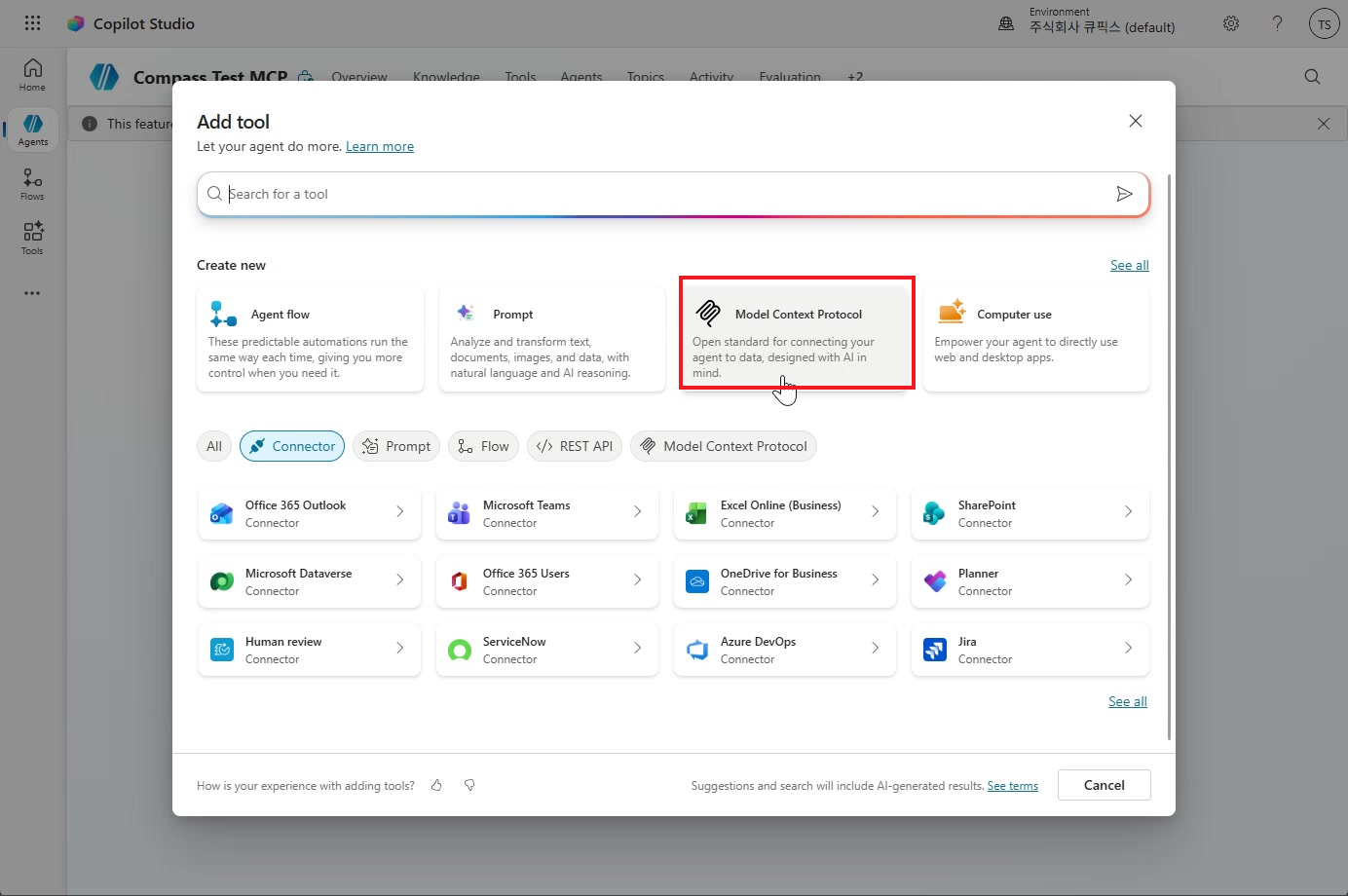Create a new Agent flow tool
The height and width of the screenshot is (896, 1348).
point(310,339)
